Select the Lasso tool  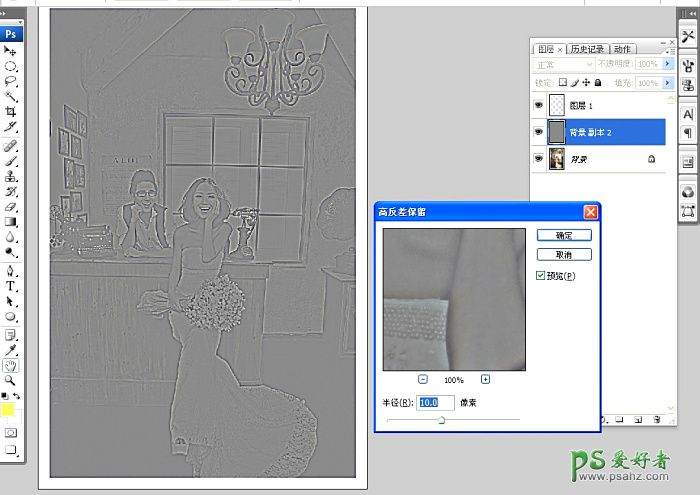click(x=11, y=81)
